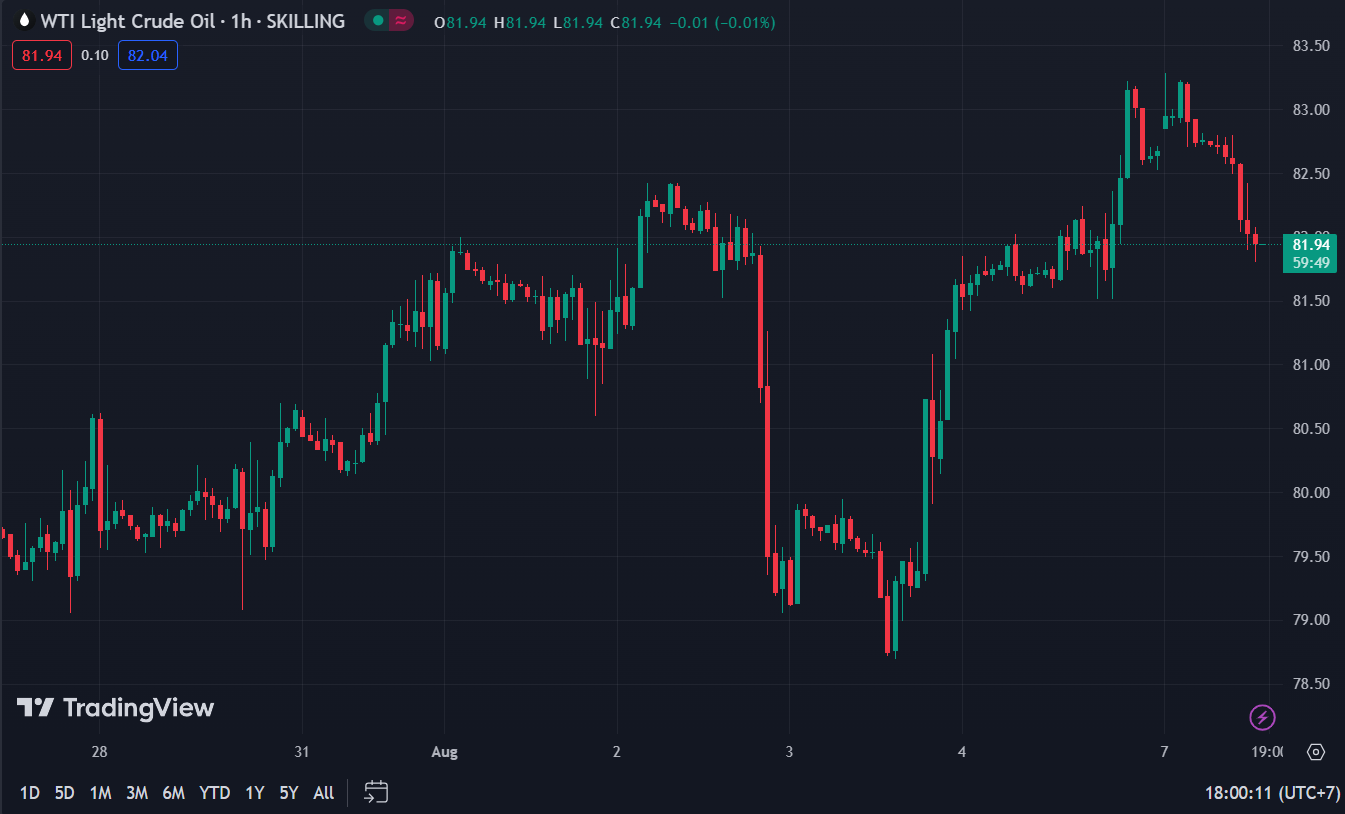Switch to the 5Y date range
Screen dimensions: 1345x814
point(289,793)
